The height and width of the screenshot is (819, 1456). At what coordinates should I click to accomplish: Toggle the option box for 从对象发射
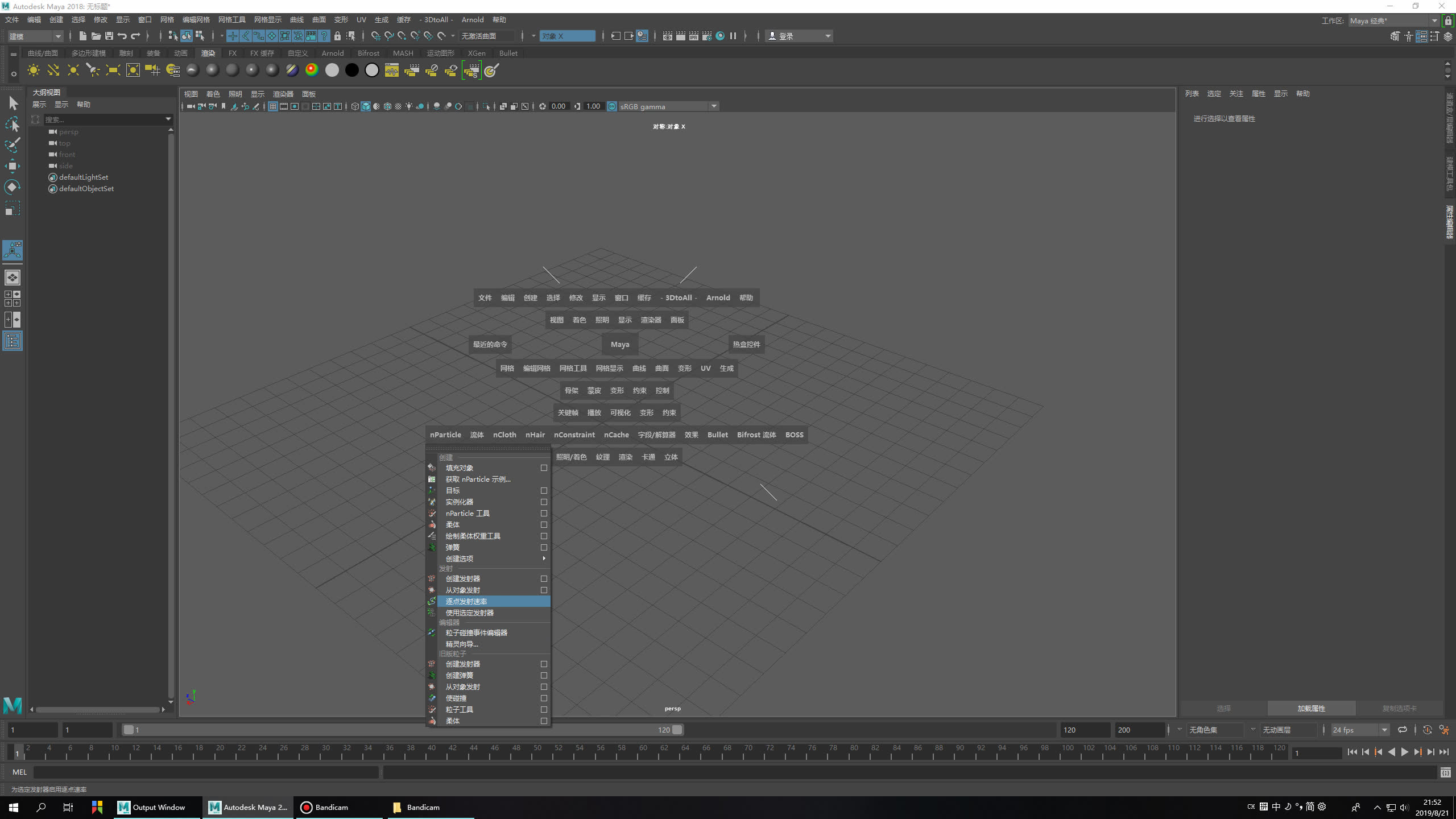tap(544, 590)
